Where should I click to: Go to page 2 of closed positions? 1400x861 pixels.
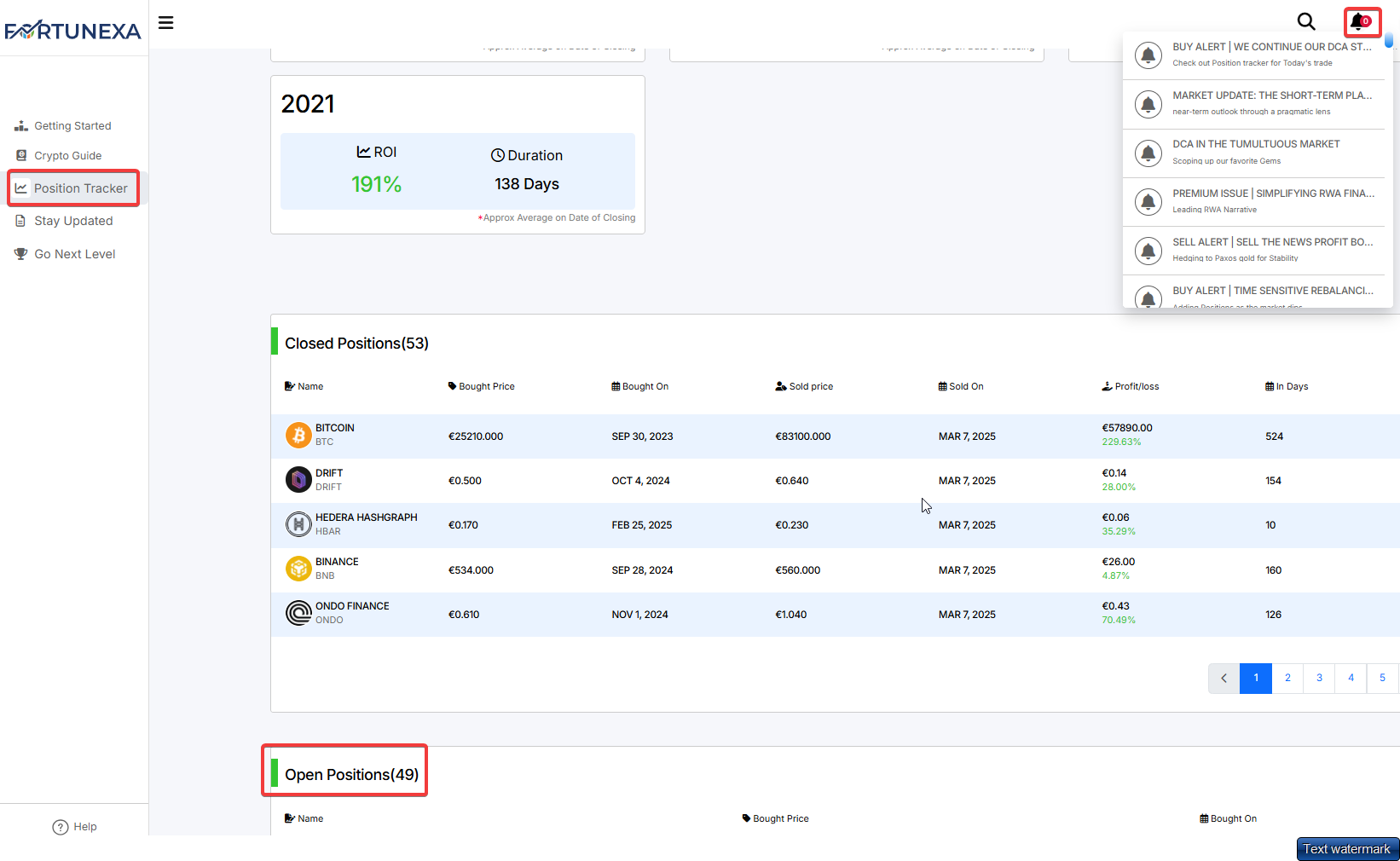(x=1287, y=679)
